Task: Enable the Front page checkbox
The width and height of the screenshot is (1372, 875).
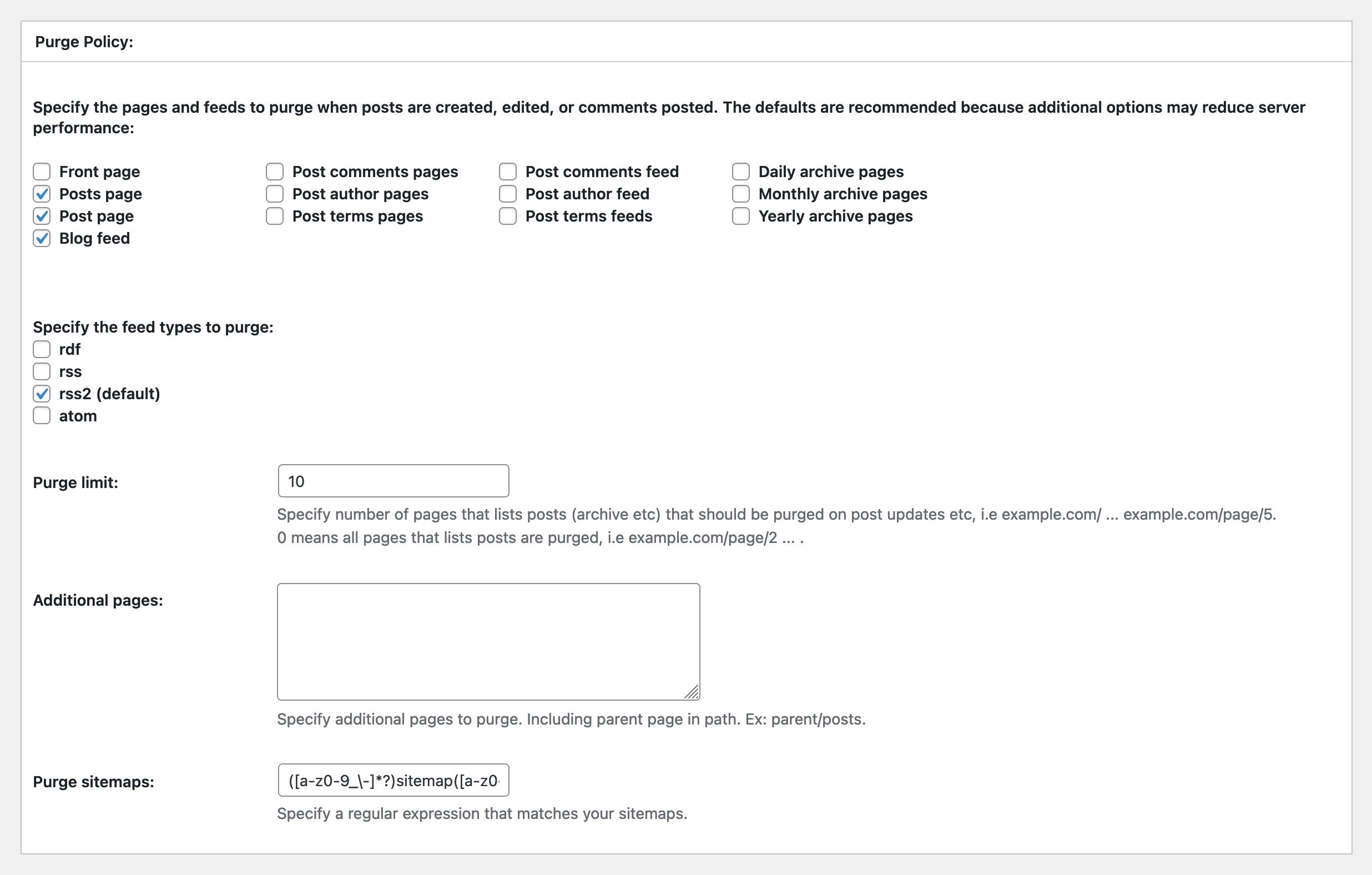Action: pos(42,172)
